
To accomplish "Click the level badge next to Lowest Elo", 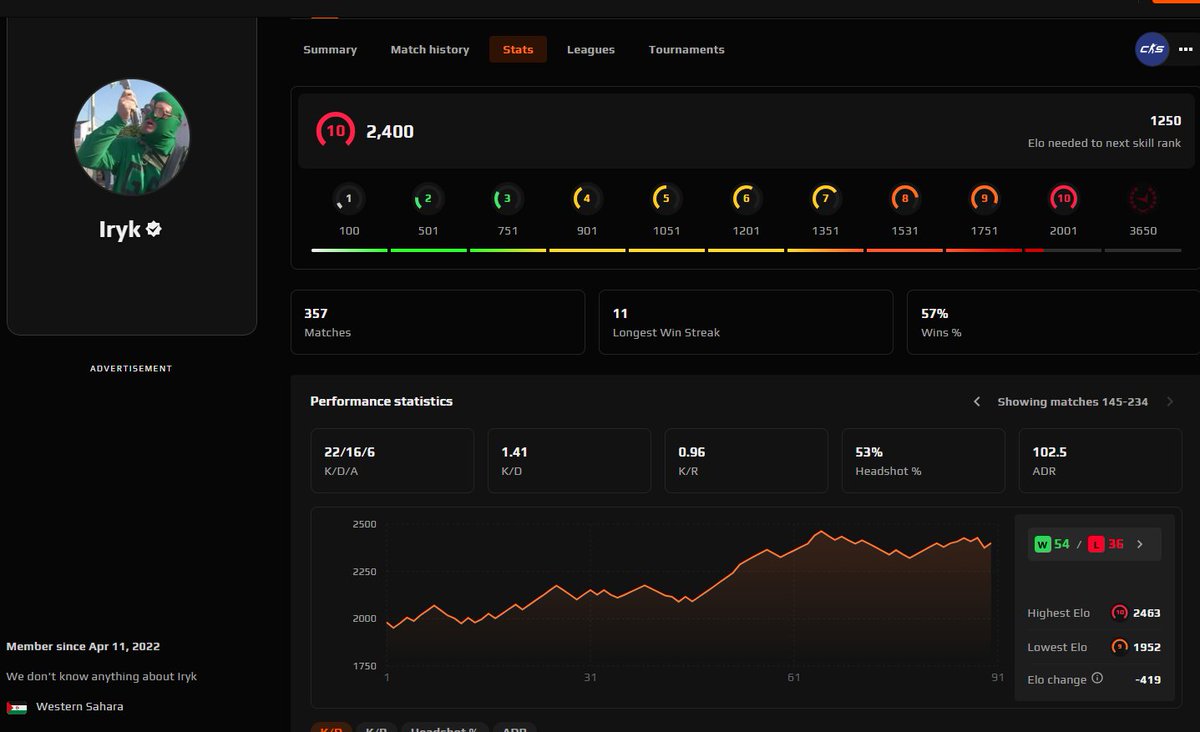I will point(1120,647).
